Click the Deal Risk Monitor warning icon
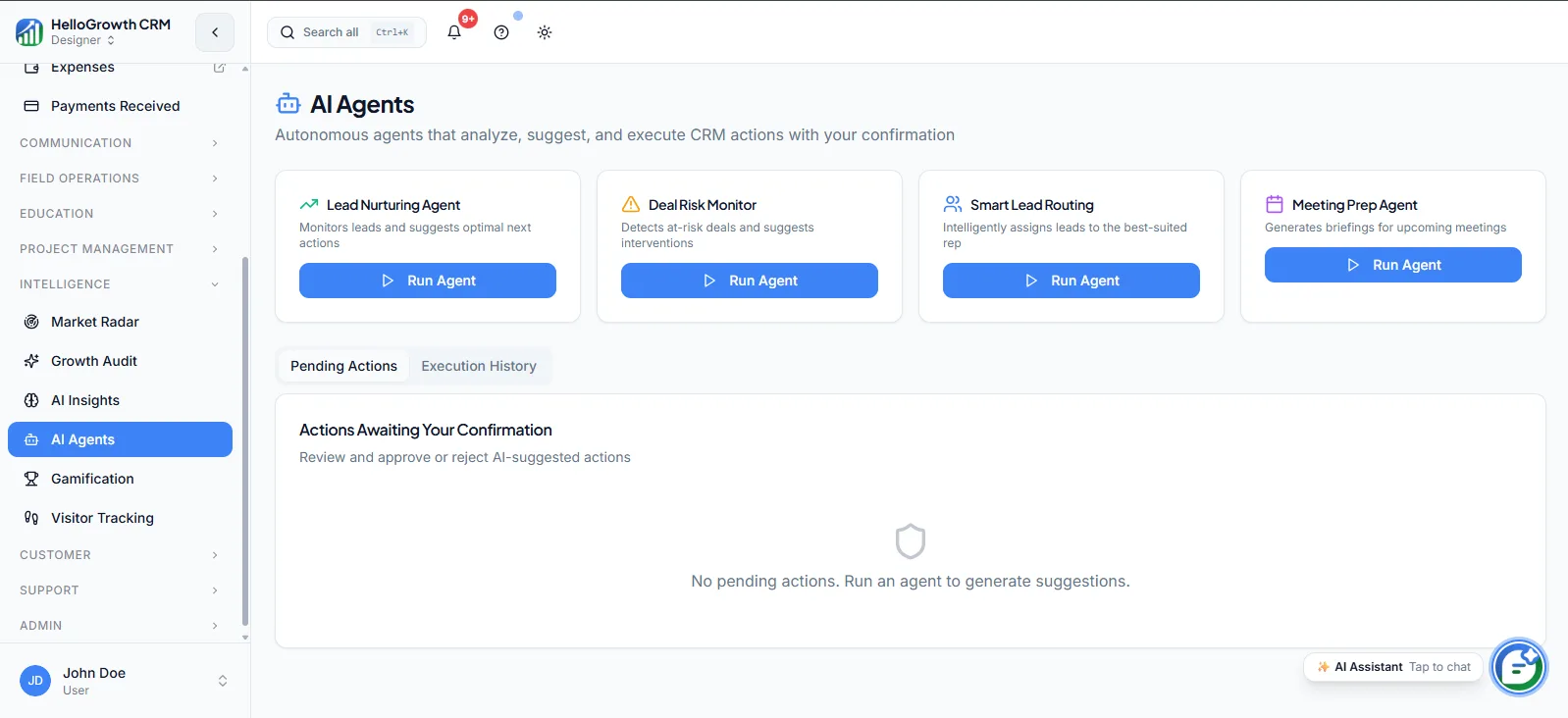Image resolution: width=1568 pixels, height=718 pixels. (x=631, y=205)
